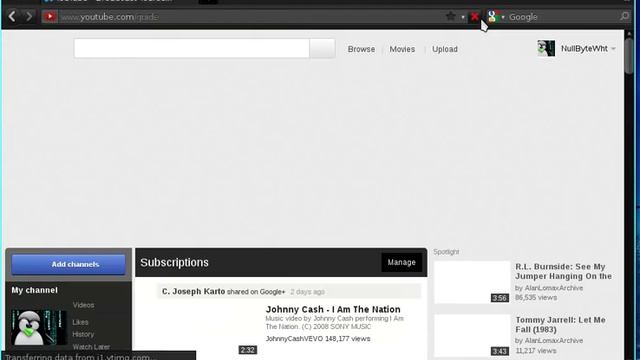Click the YouTube site icon in address bar
The image size is (640, 360).
[x=50, y=17]
